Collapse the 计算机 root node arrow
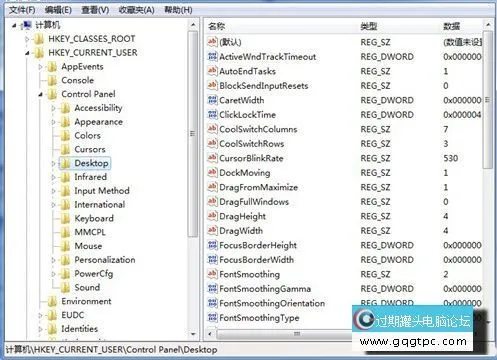 (x=14, y=25)
